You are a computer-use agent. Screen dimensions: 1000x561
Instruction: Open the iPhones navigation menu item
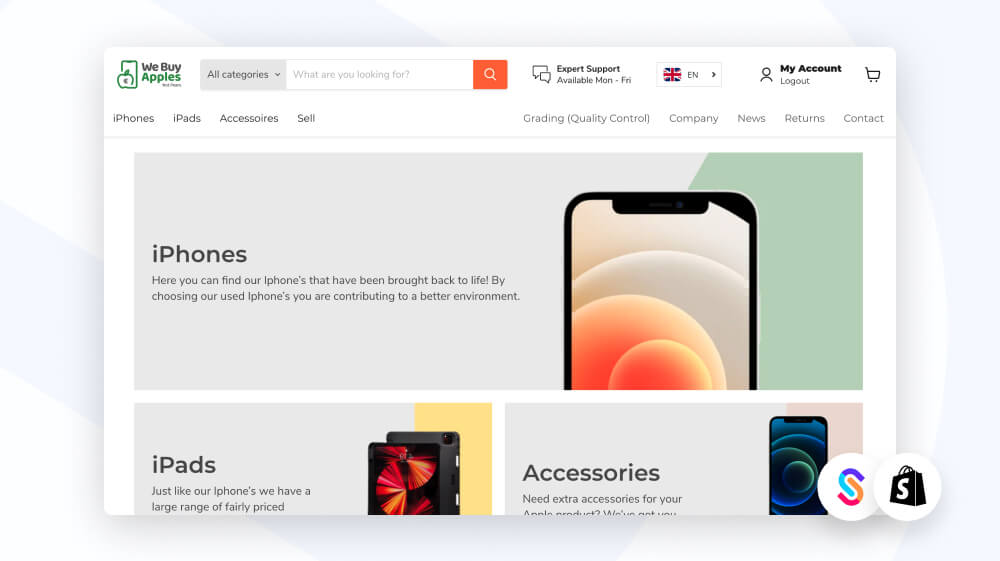tap(133, 118)
